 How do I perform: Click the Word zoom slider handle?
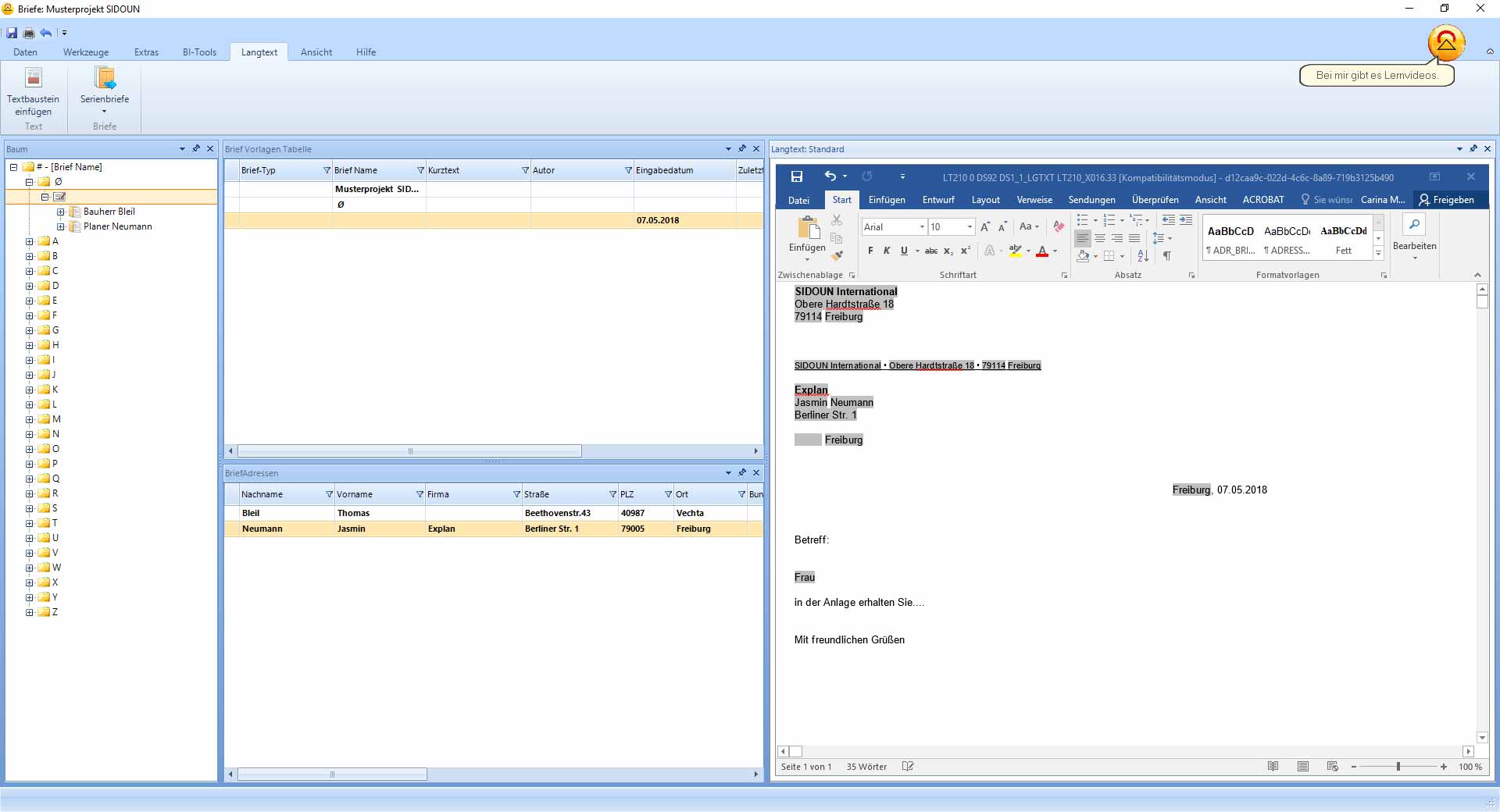click(x=1398, y=767)
